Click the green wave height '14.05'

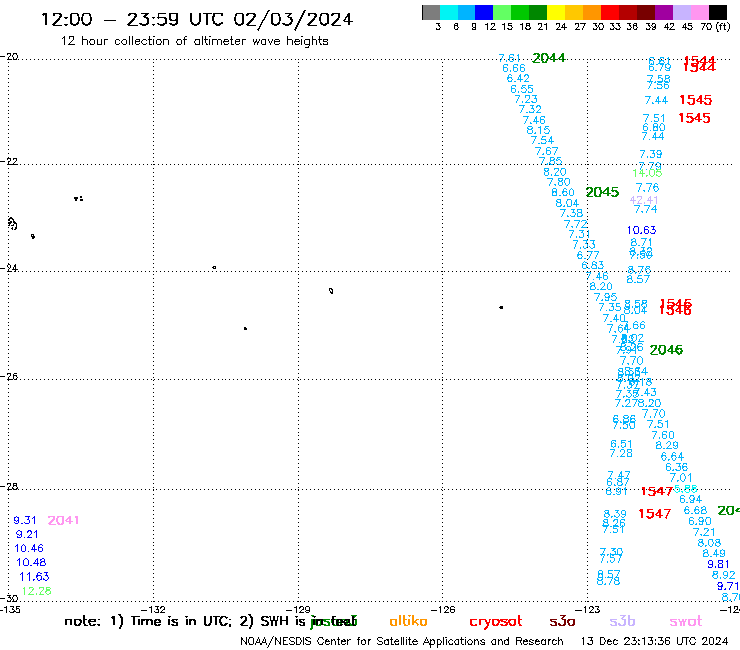(x=647, y=173)
